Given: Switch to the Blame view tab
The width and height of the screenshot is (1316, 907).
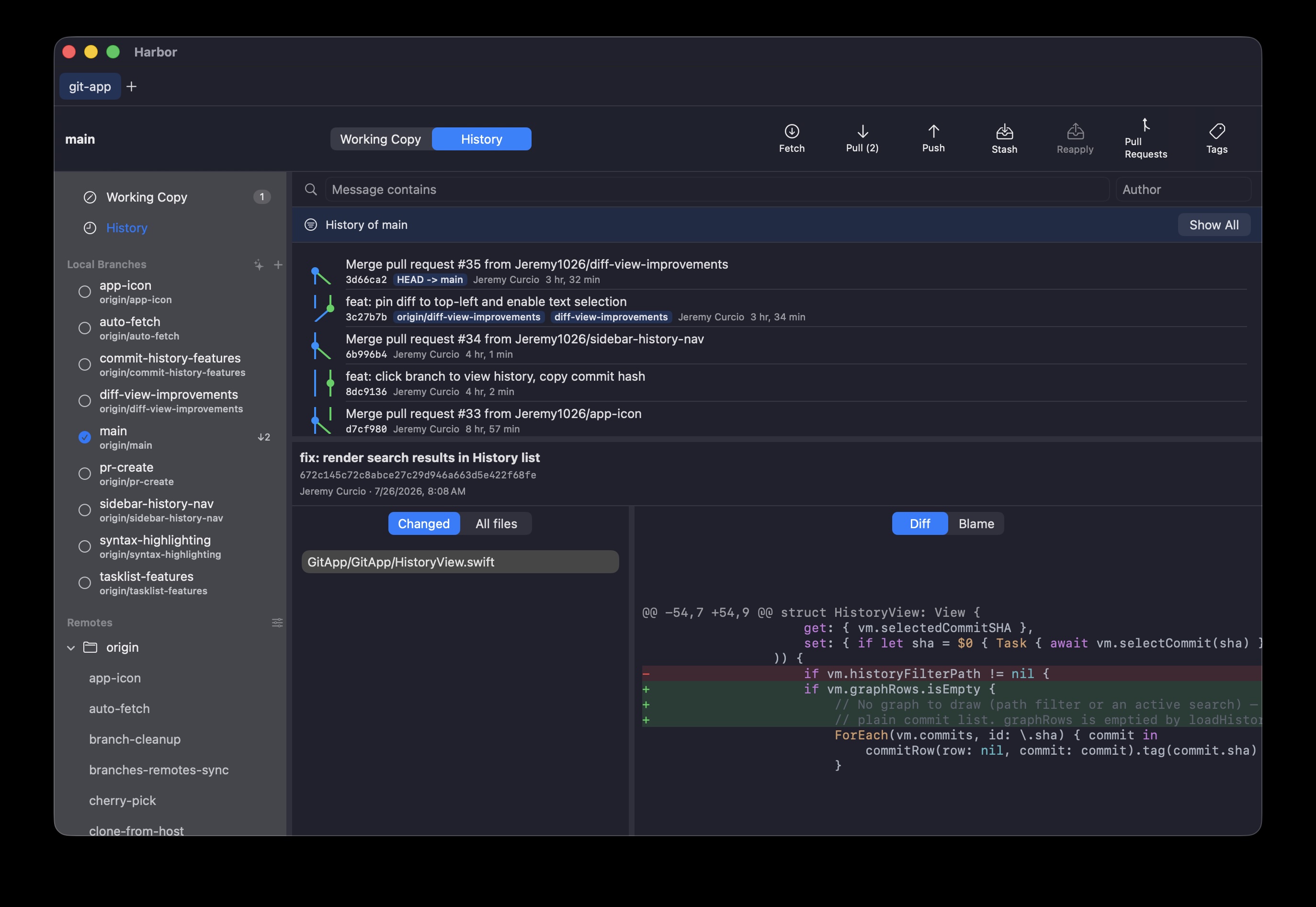Looking at the screenshot, I should (976, 523).
